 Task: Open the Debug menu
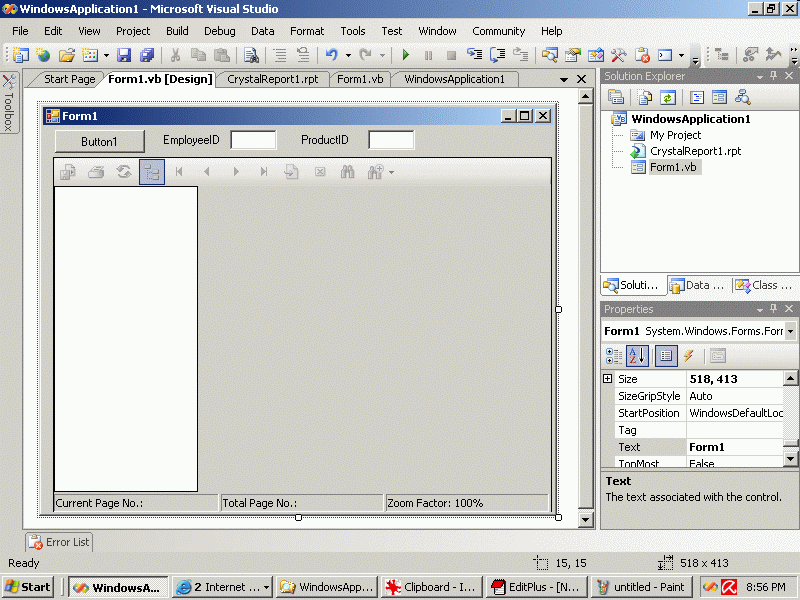[220, 31]
